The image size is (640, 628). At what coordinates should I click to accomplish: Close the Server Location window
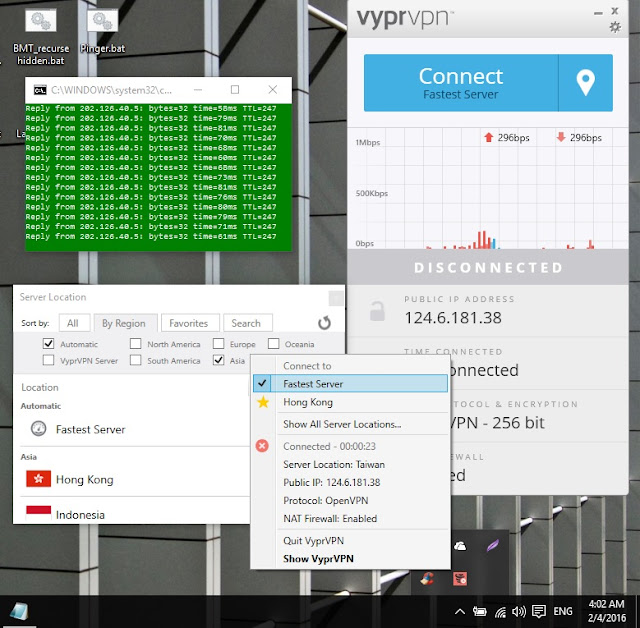336,298
